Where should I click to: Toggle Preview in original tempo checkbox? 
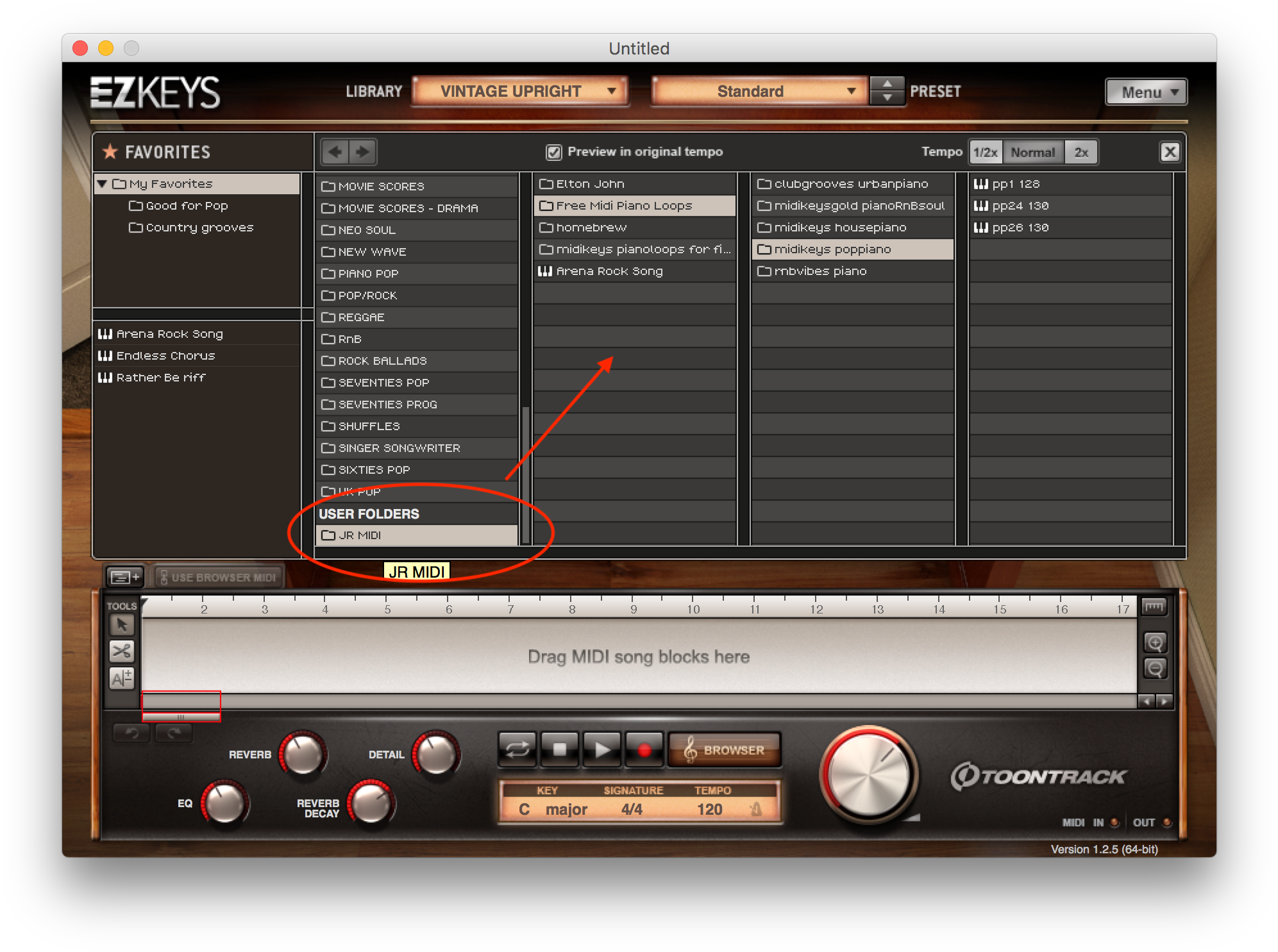click(553, 152)
